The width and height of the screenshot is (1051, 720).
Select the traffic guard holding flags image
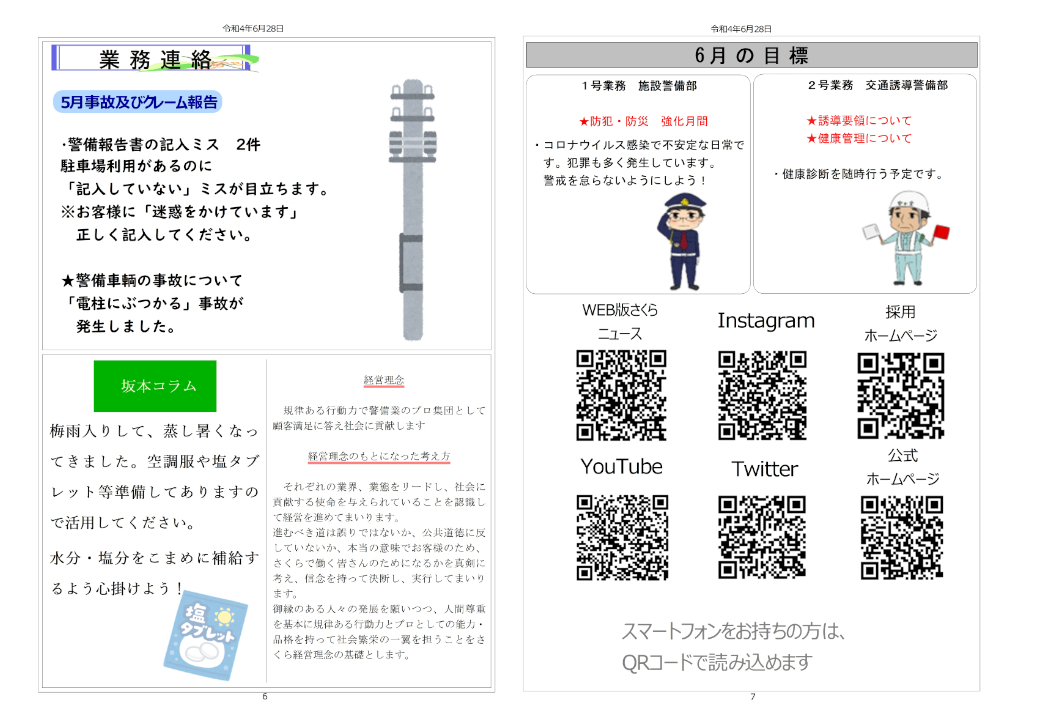click(x=905, y=238)
